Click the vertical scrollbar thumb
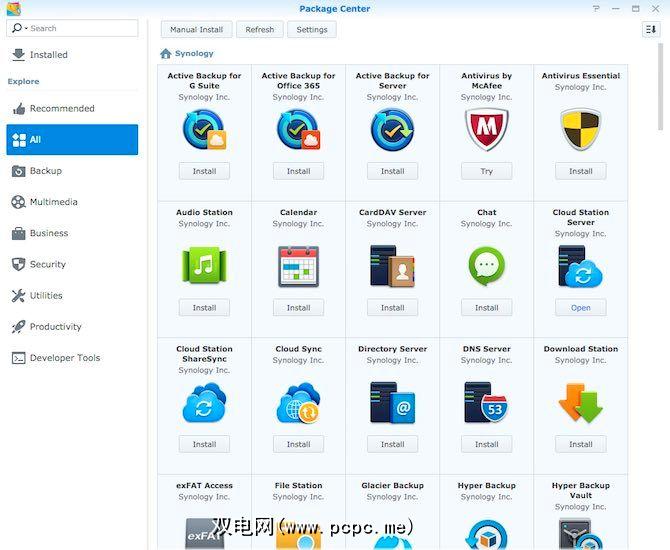Image resolution: width=670 pixels, height=550 pixels. (x=661, y=87)
